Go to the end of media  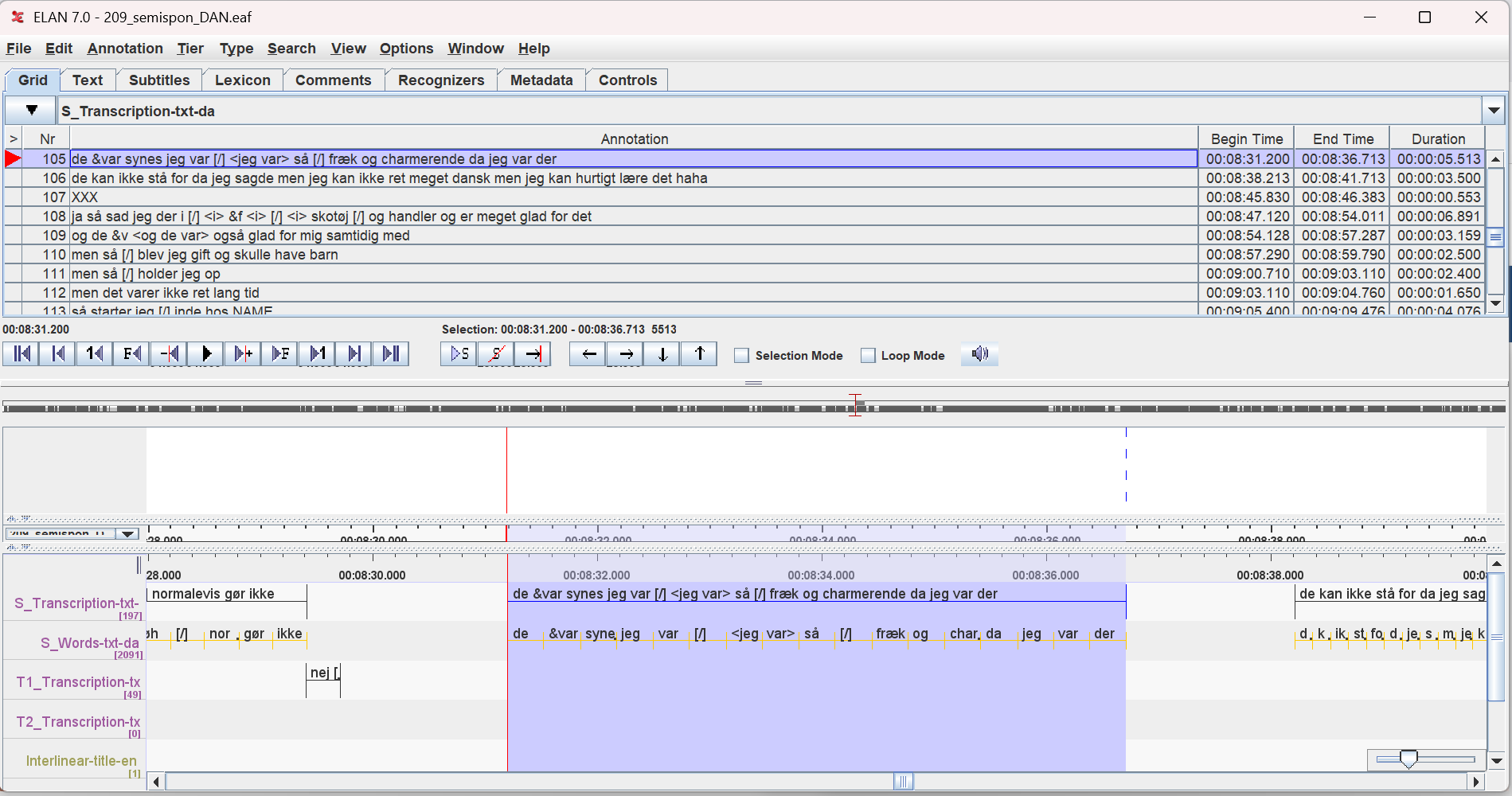(x=391, y=354)
